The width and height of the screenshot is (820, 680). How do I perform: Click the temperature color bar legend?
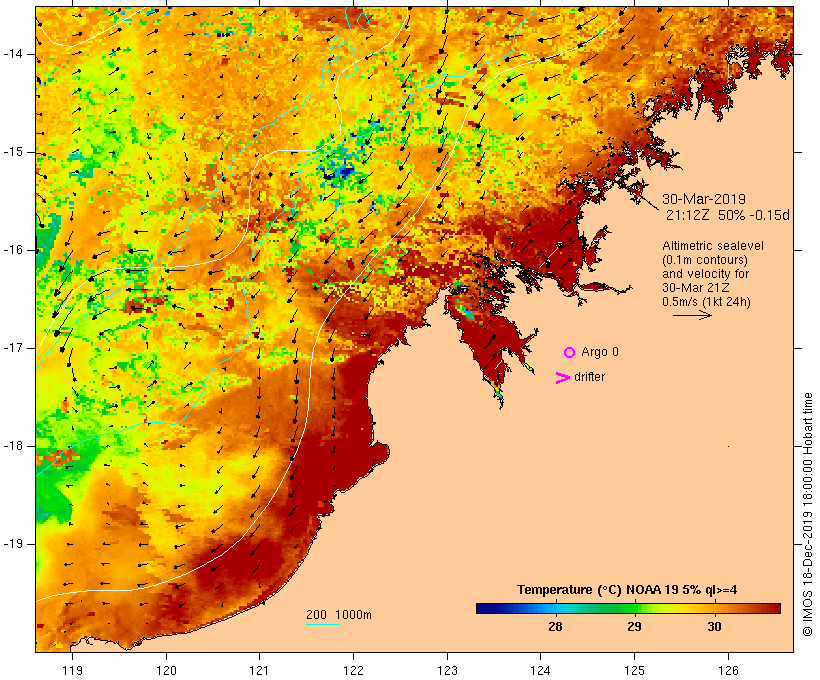[628, 608]
